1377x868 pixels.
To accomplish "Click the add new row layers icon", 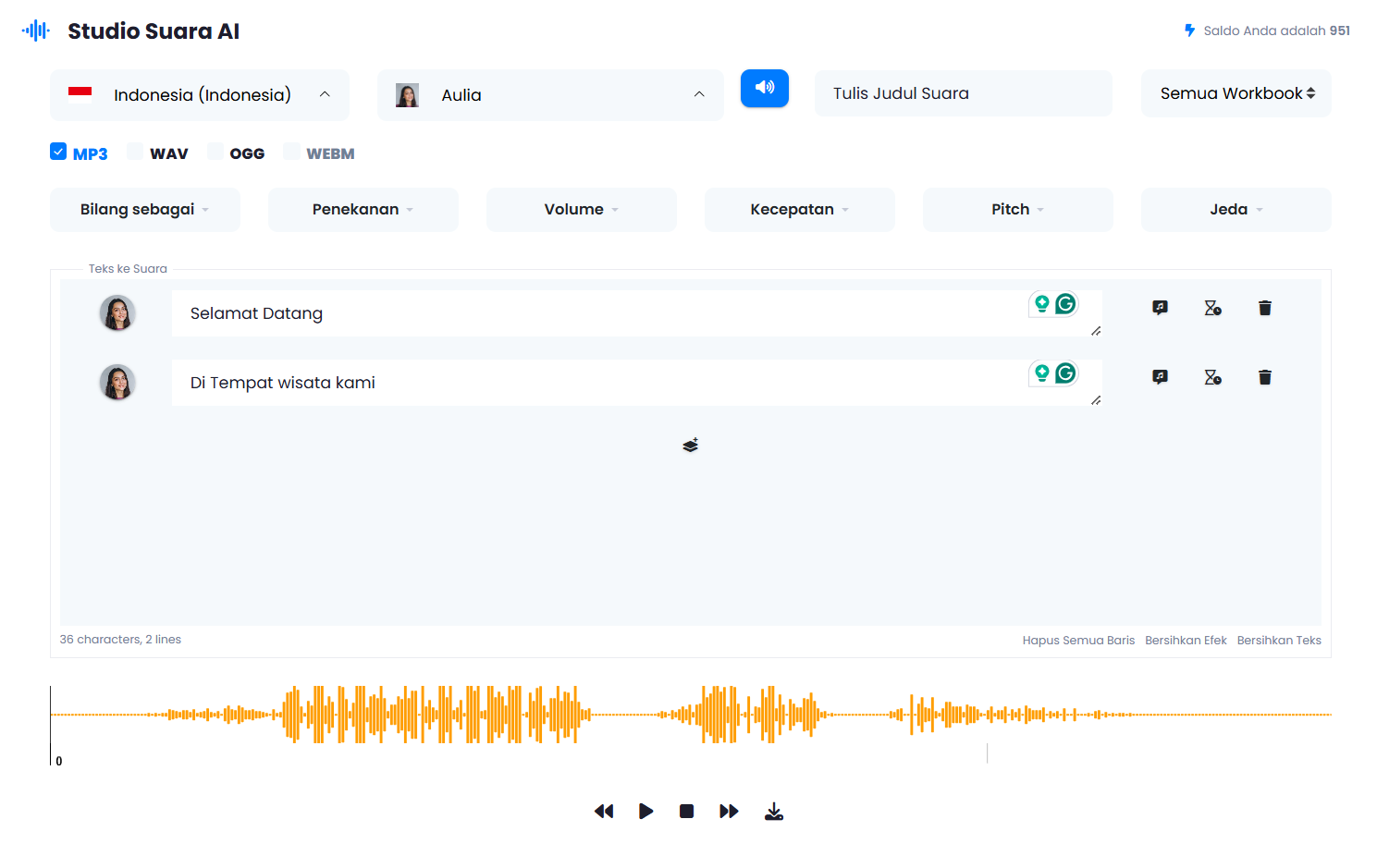I will 691,446.
